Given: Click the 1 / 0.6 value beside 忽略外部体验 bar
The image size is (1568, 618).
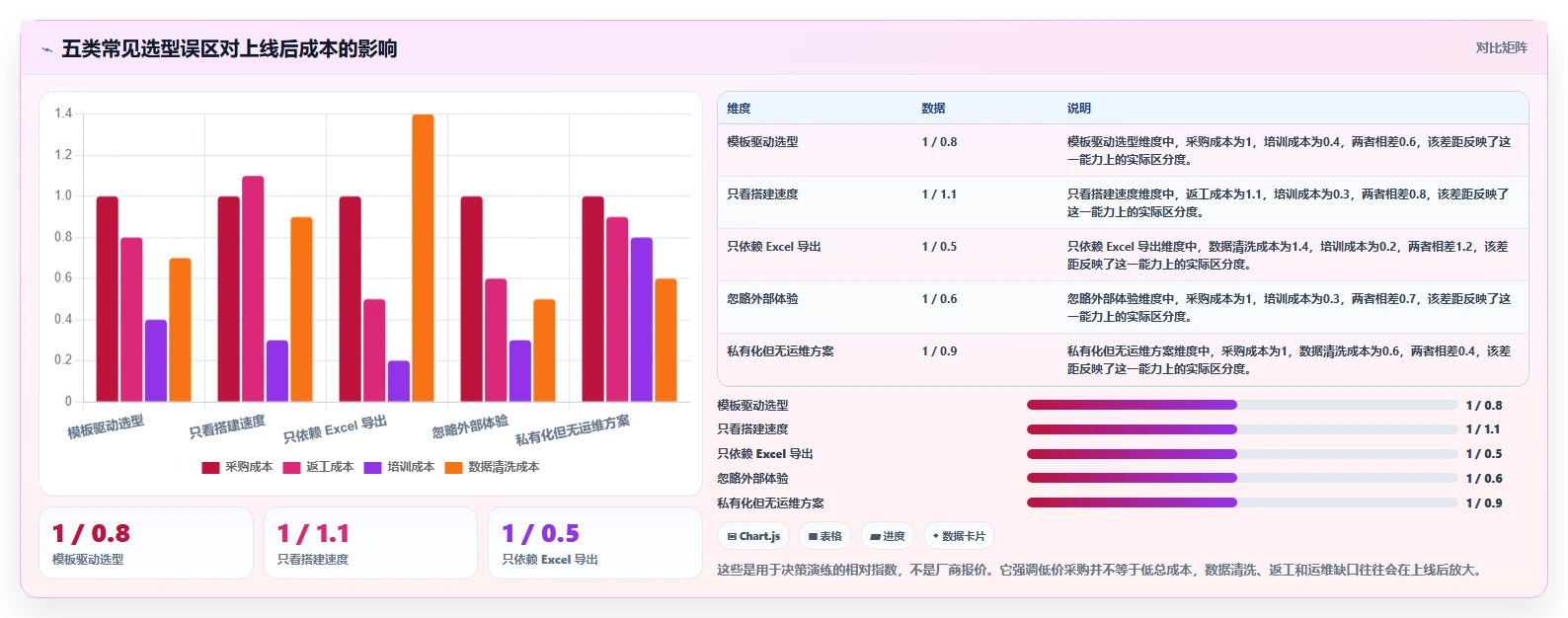Looking at the screenshot, I should point(1484,479).
